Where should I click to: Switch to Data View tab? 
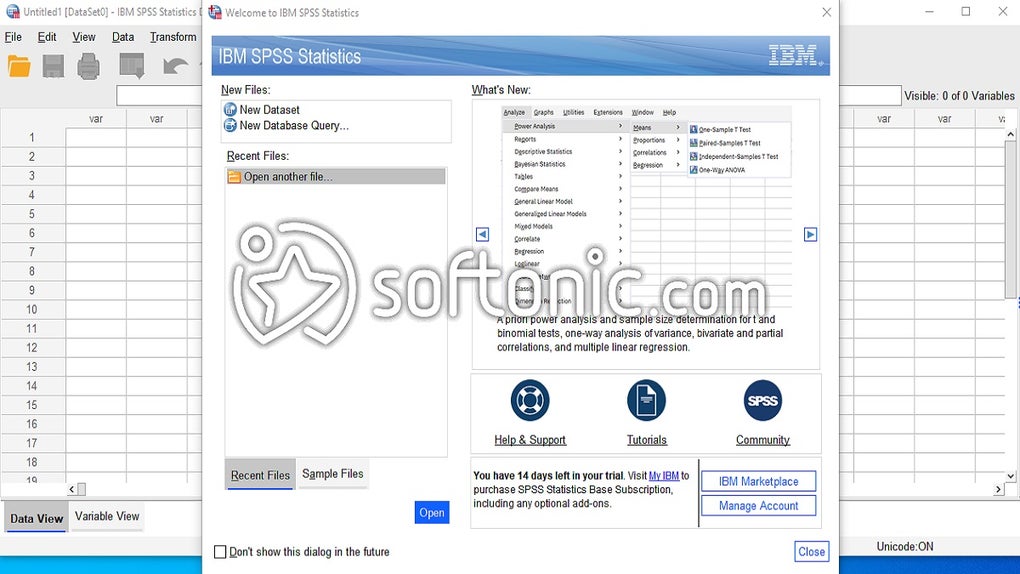click(36, 519)
